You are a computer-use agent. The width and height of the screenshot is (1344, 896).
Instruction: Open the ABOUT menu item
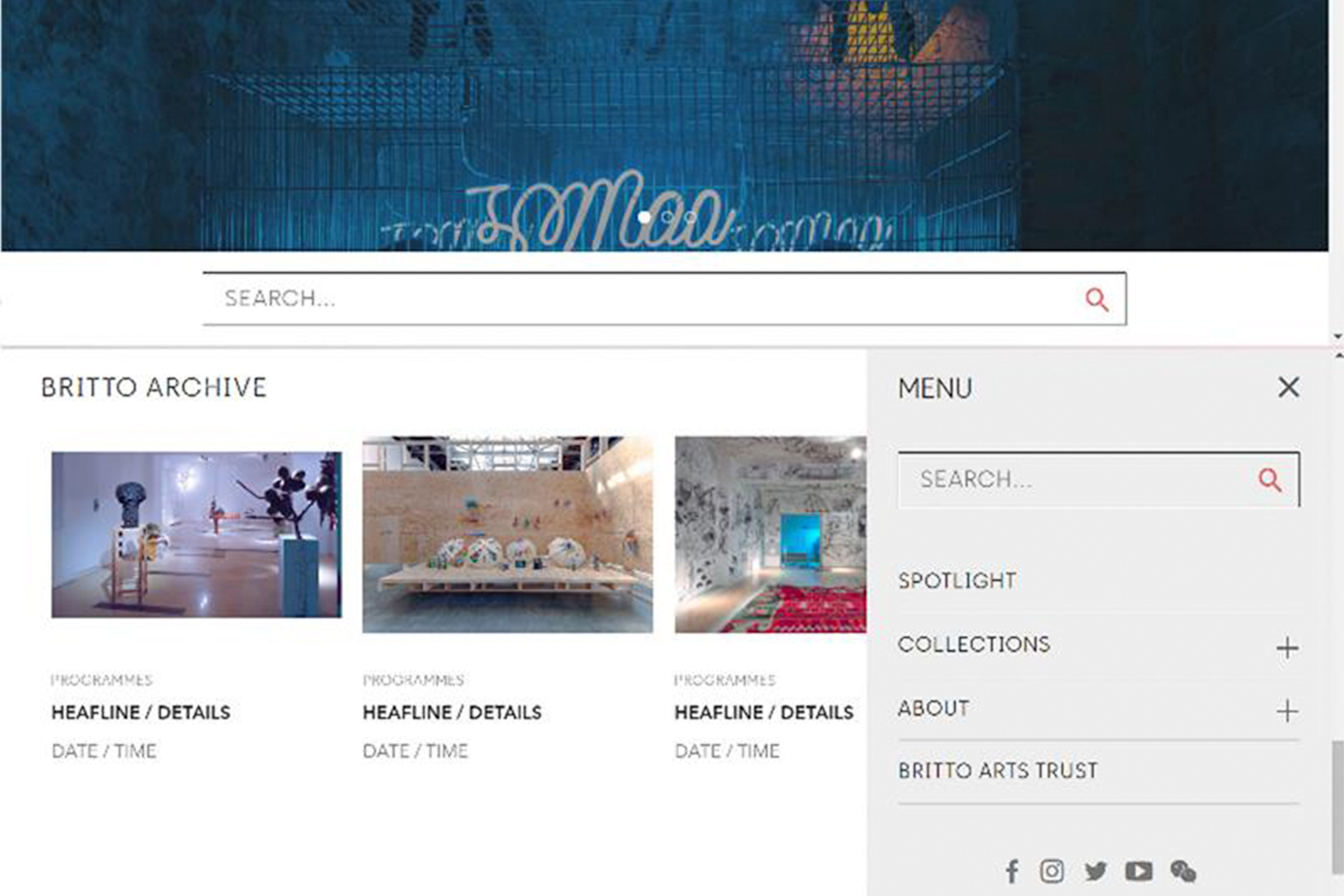(x=934, y=708)
